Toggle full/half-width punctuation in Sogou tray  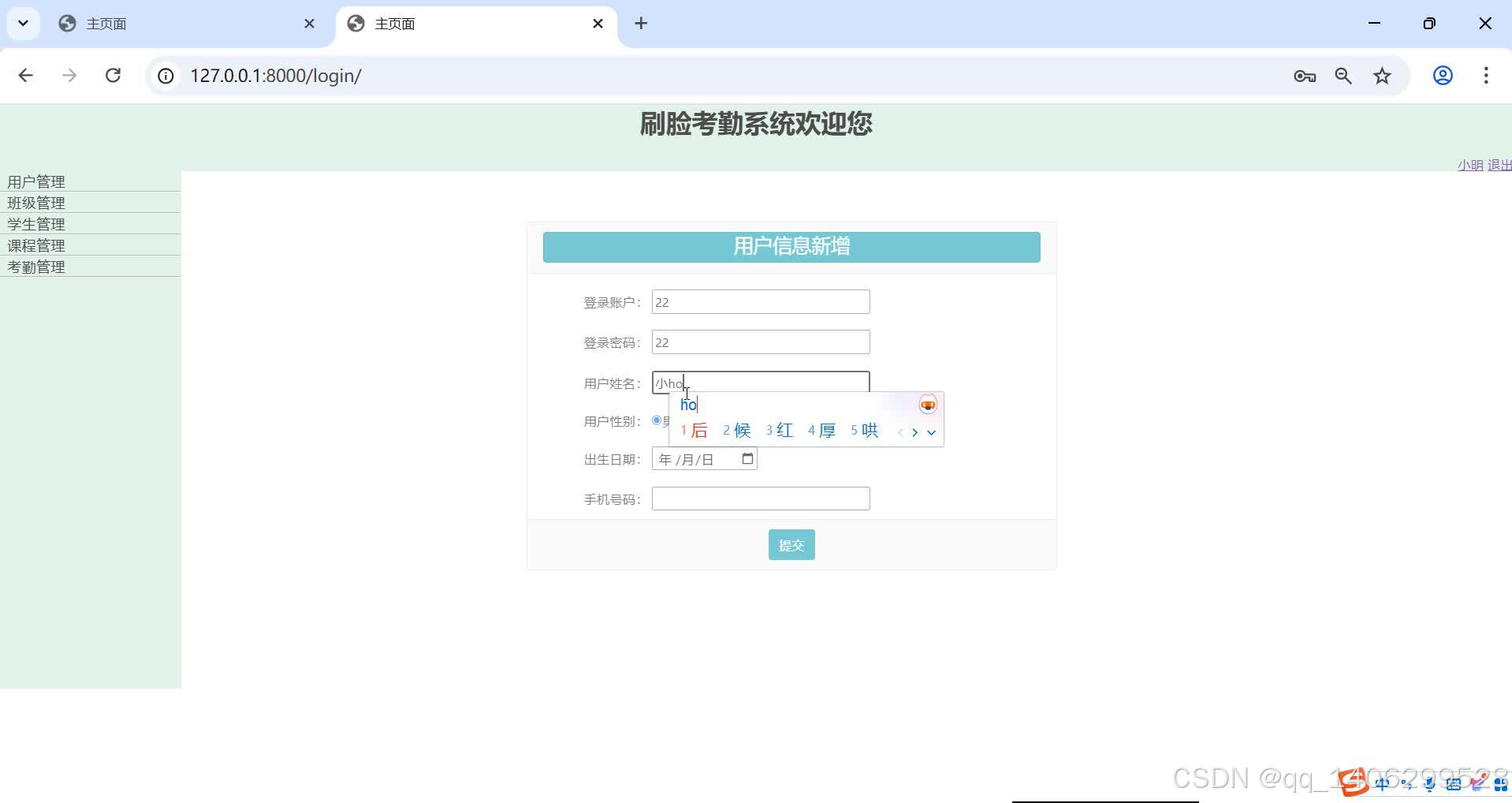coord(1406,785)
